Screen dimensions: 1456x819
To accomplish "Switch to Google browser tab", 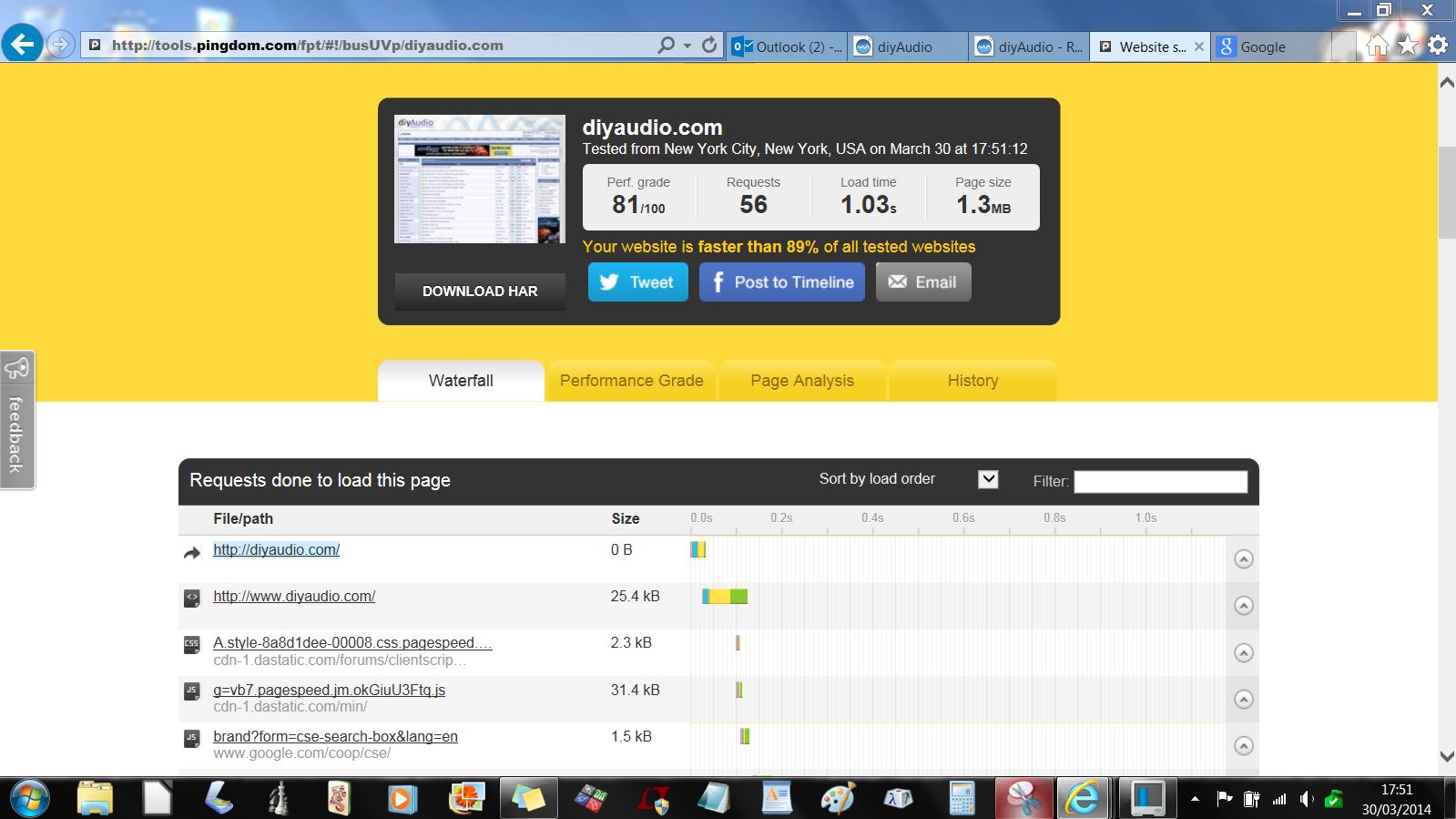I will point(1271,46).
